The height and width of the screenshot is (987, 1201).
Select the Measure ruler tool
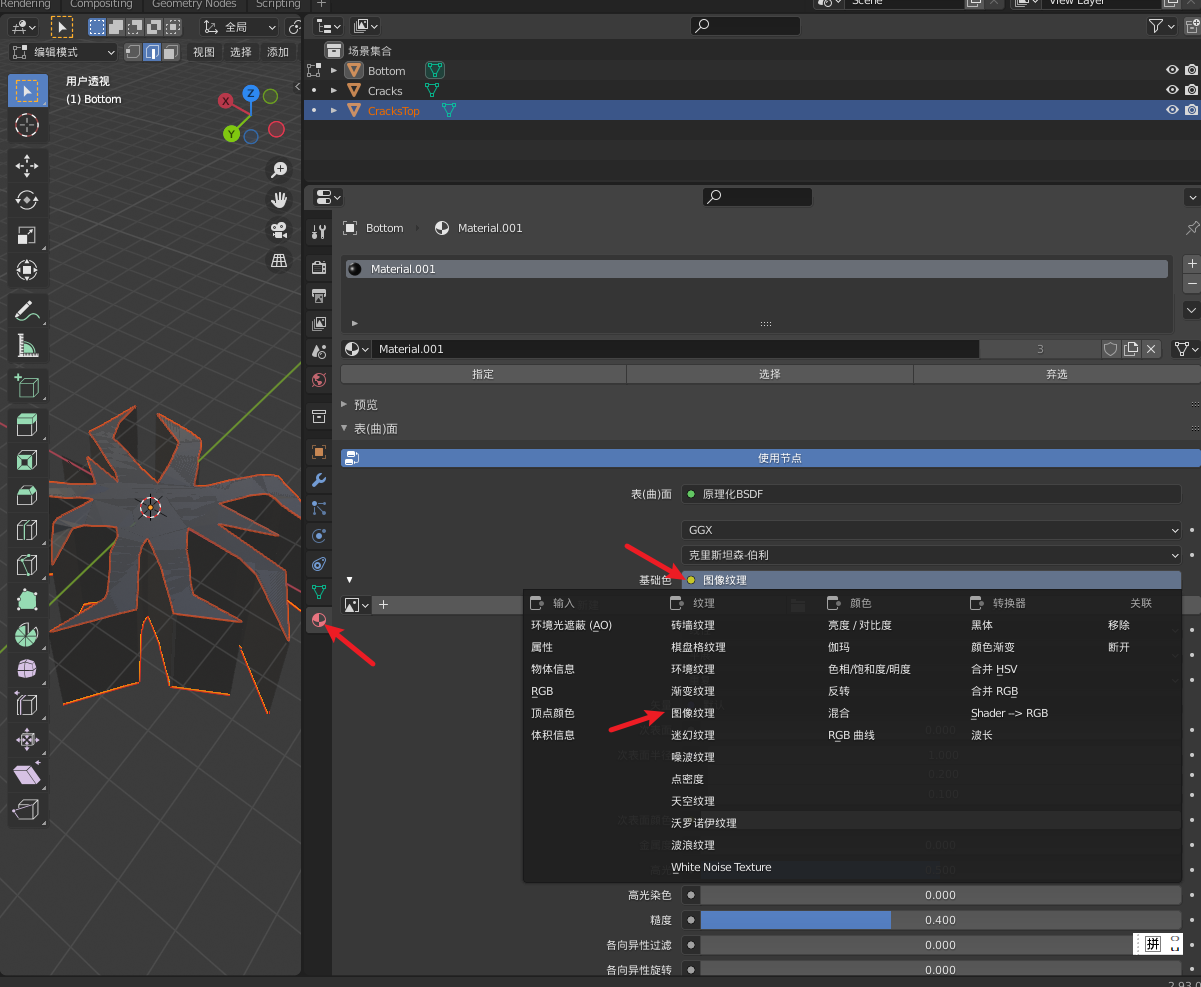(x=27, y=346)
